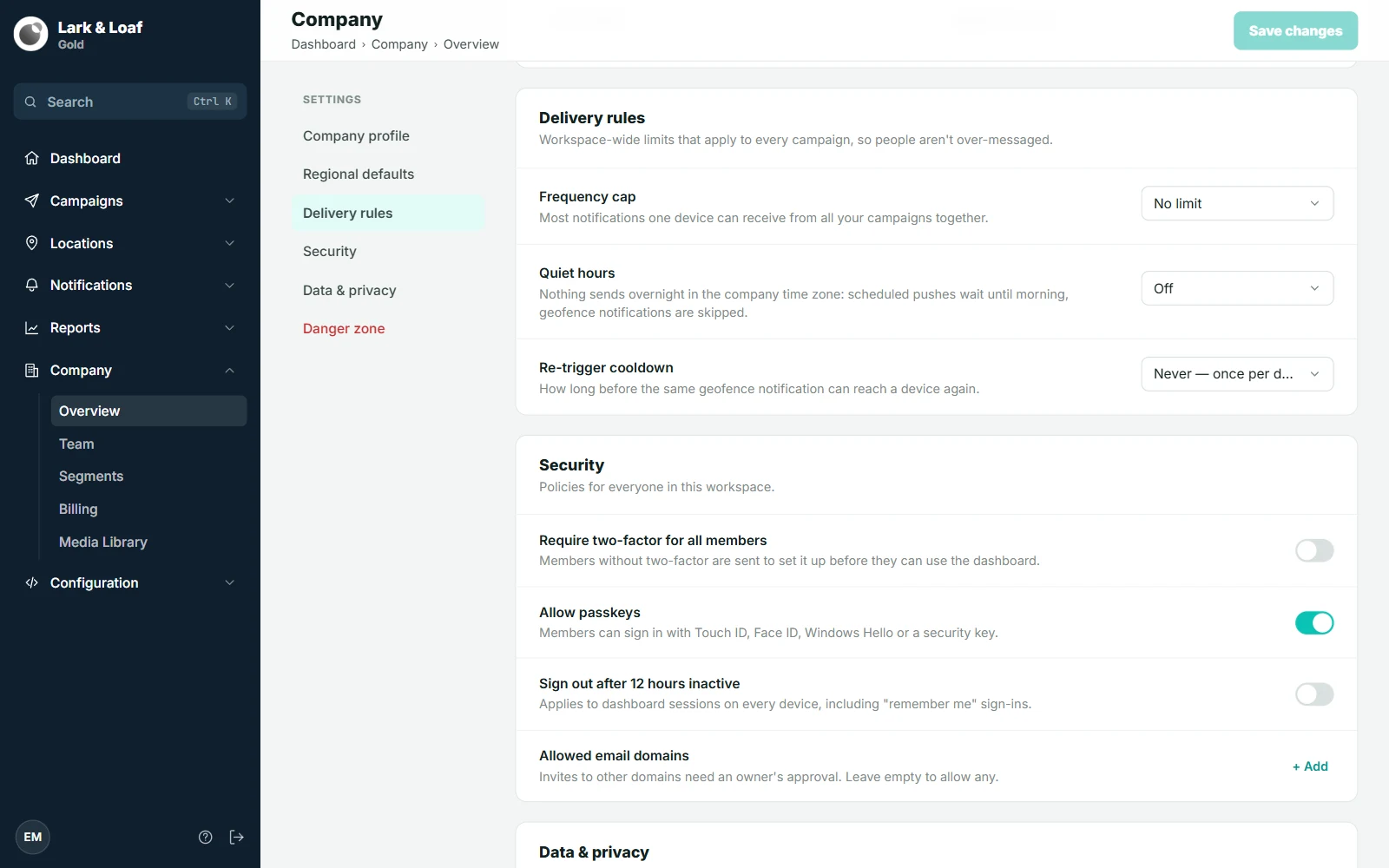Select the Overview submenu item
This screenshot has width=1389, height=868.
(x=148, y=411)
